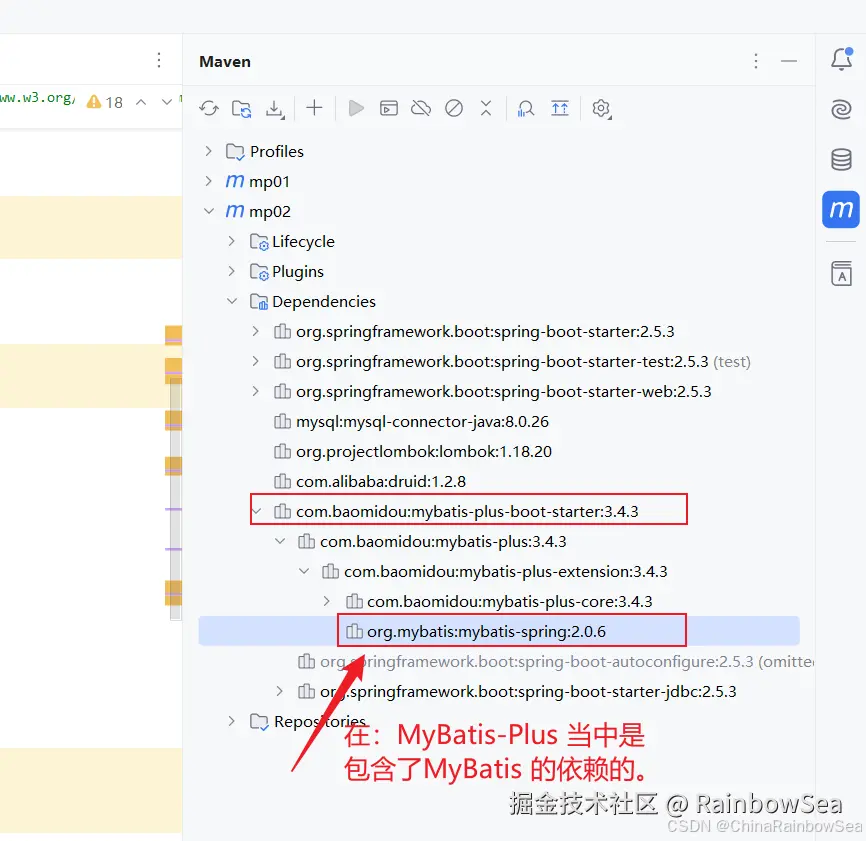Viewport: 866px width, 841px height.
Task: Expand spring-boot-starter:2.5.3 dependency
Action: click(x=255, y=331)
